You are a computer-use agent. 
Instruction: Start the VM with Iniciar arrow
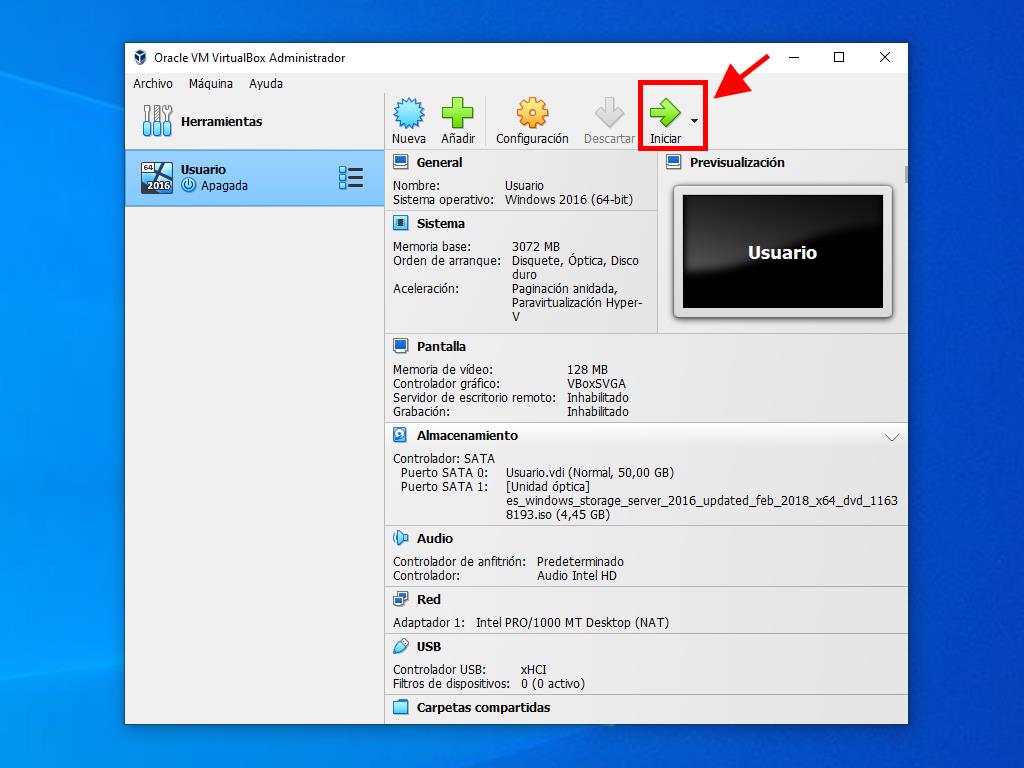pos(665,113)
